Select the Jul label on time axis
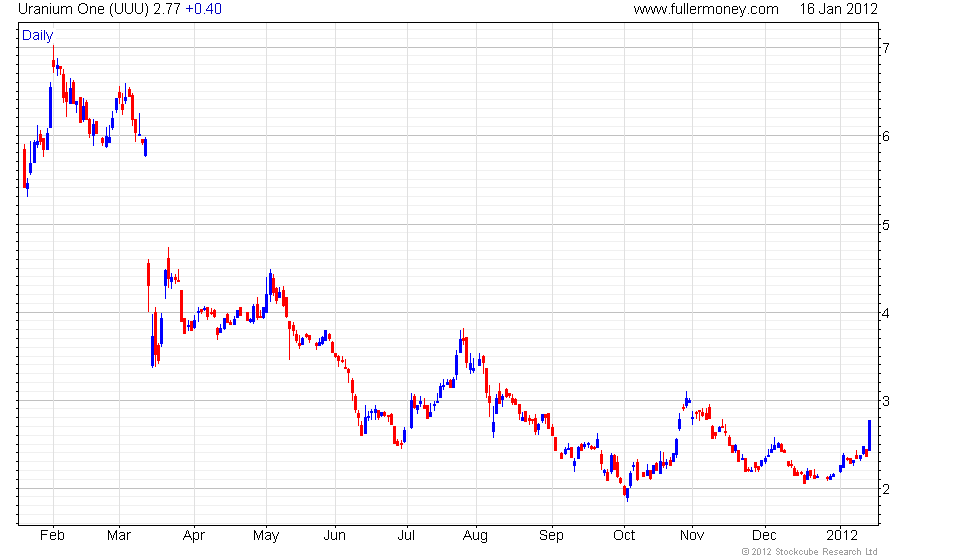 [406, 536]
